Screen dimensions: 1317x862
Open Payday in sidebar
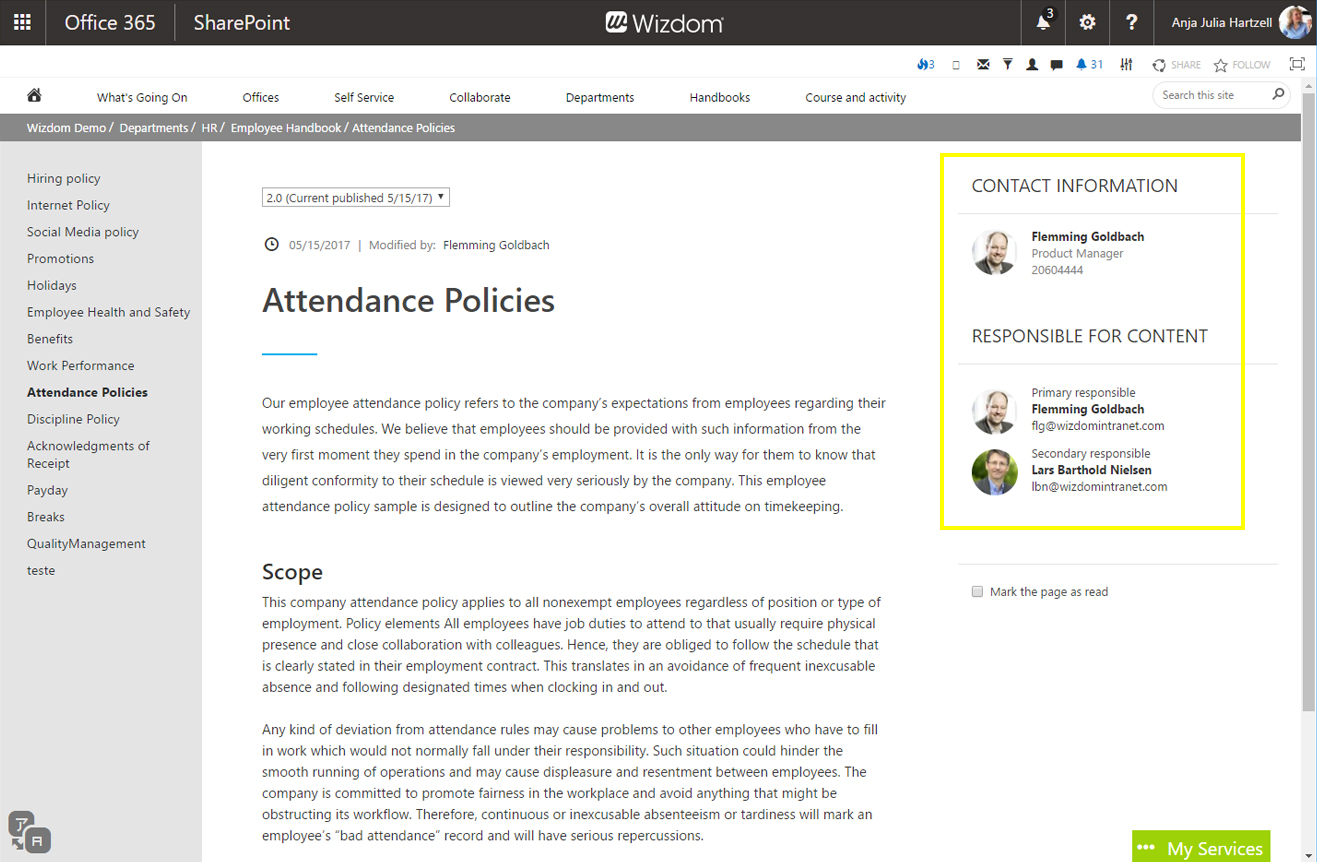coord(47,491)
